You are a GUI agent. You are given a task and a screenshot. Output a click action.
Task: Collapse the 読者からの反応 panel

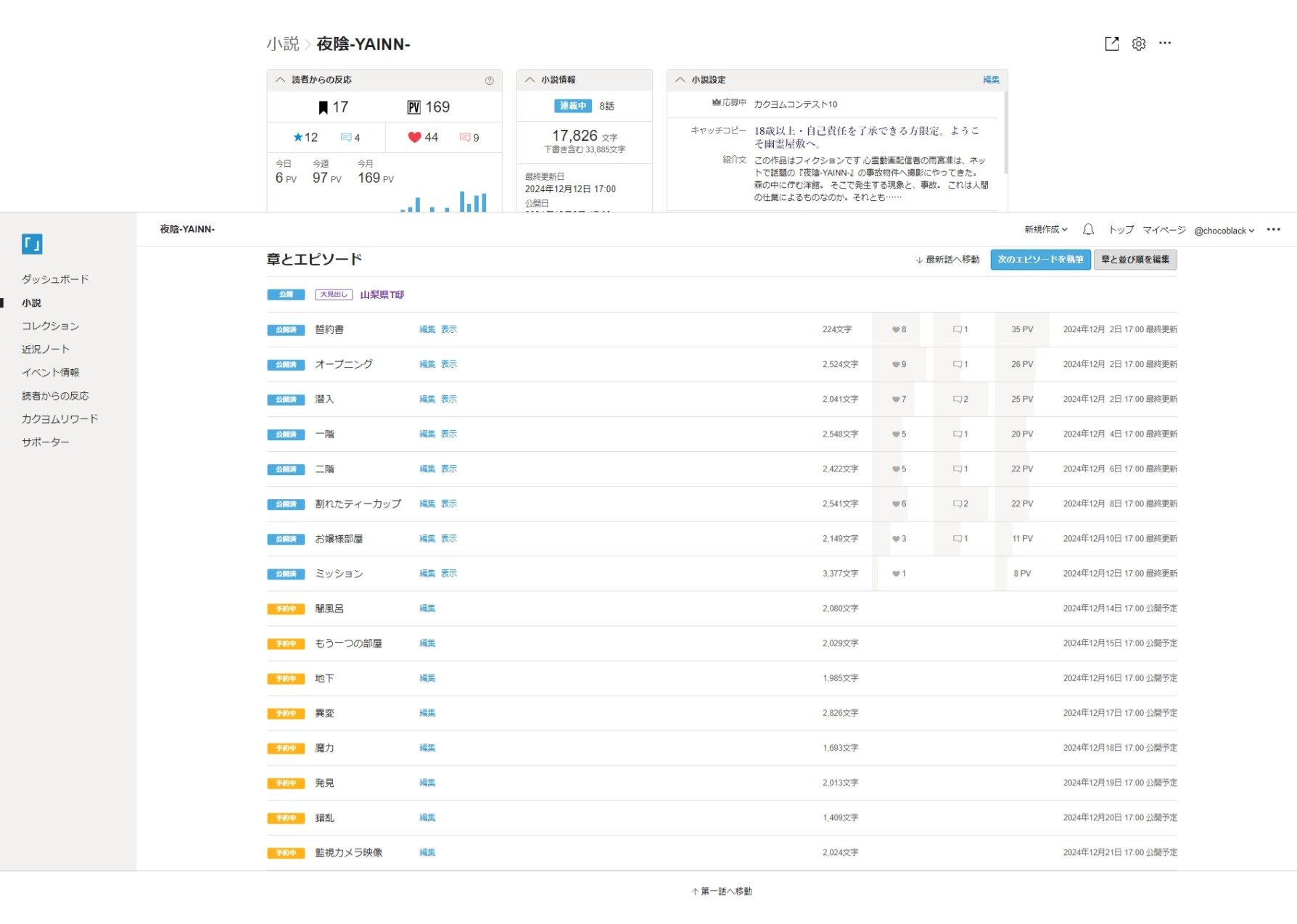pos(280,80)
